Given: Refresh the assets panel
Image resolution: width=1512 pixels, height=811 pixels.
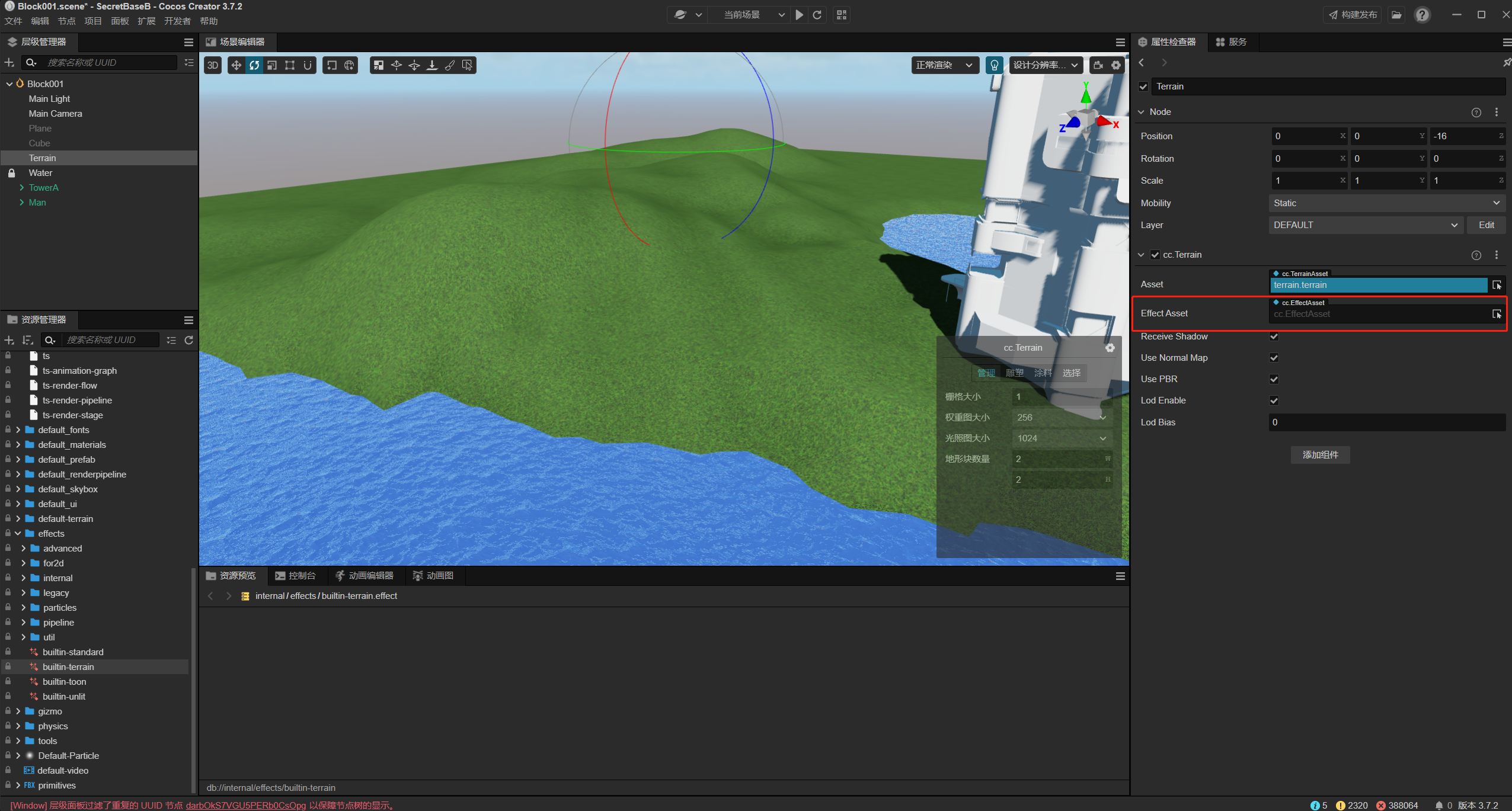Looking at the screenshot, I should [189, 340].
